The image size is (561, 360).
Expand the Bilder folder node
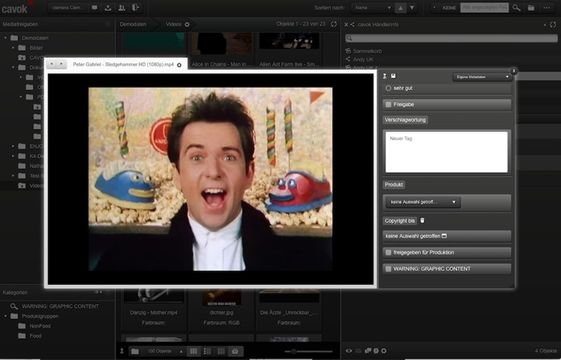(13, 48)
